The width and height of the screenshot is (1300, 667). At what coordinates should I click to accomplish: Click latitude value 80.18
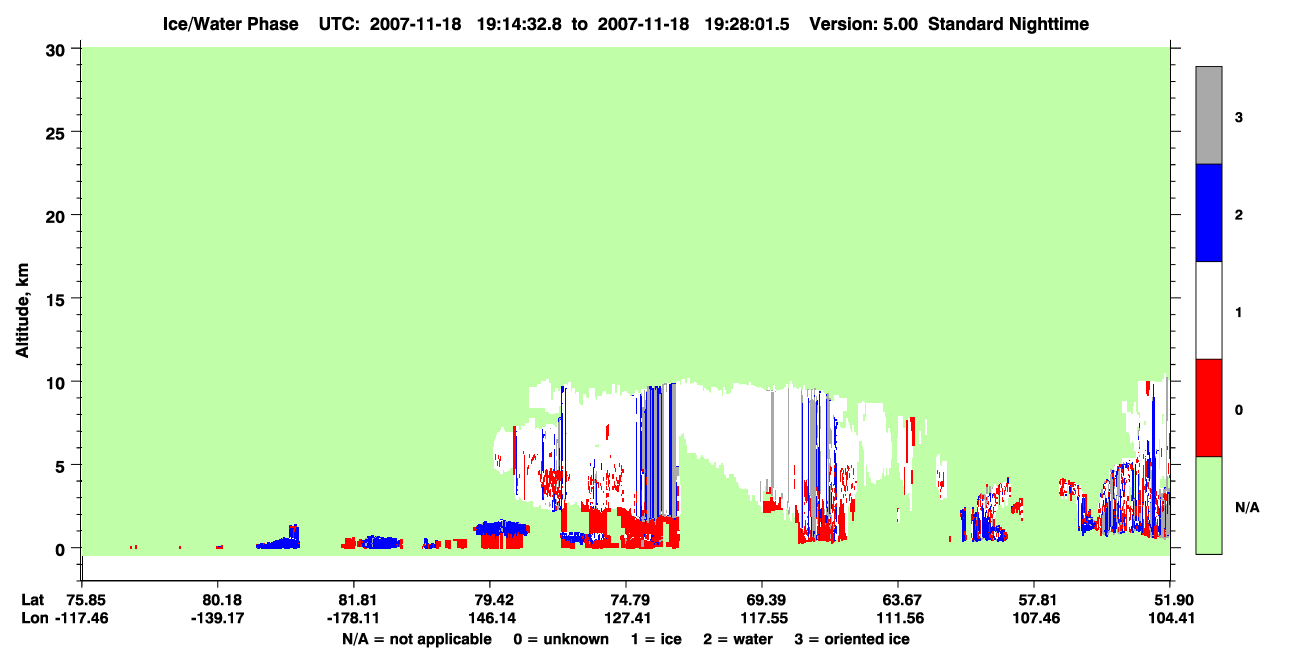217,600
